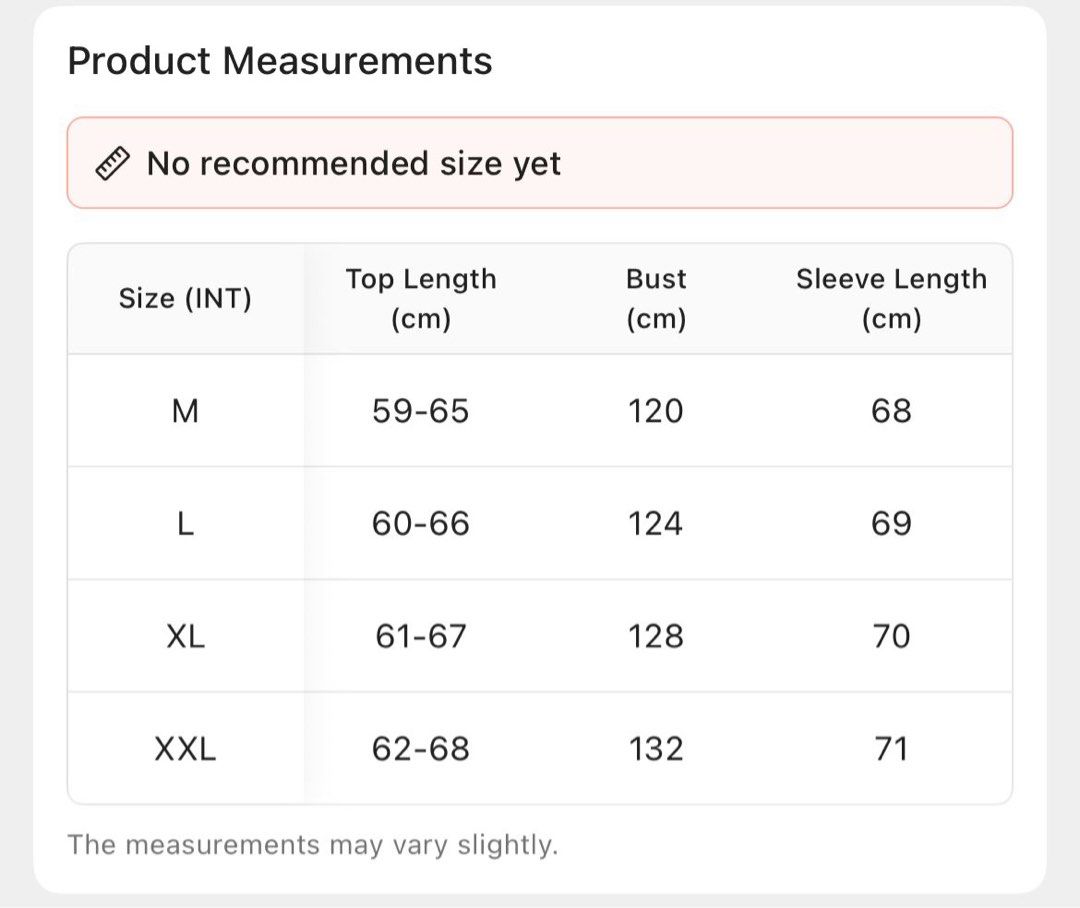Select the bust value 128
Screen dimensions: 1080x908
click(x=656, y=636)
